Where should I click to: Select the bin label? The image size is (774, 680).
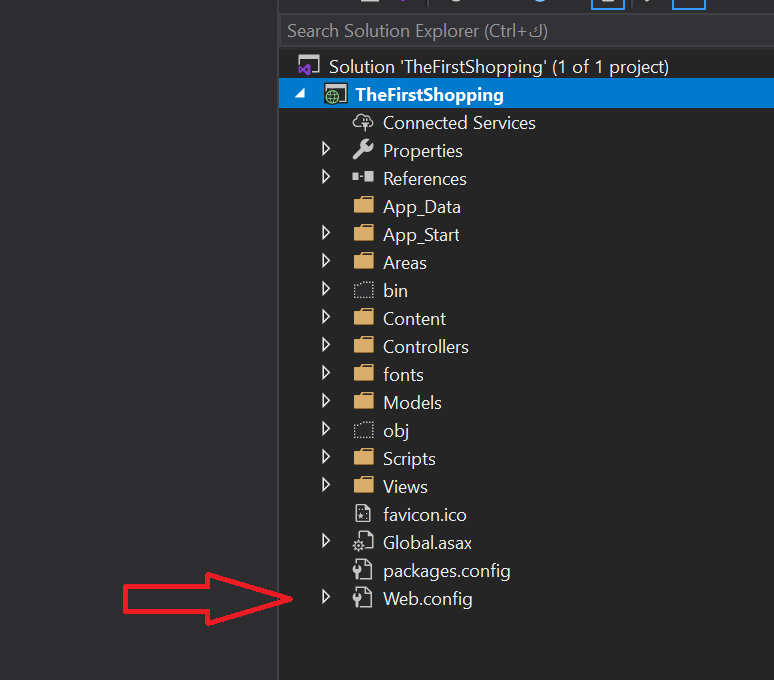tap(395, 291)
